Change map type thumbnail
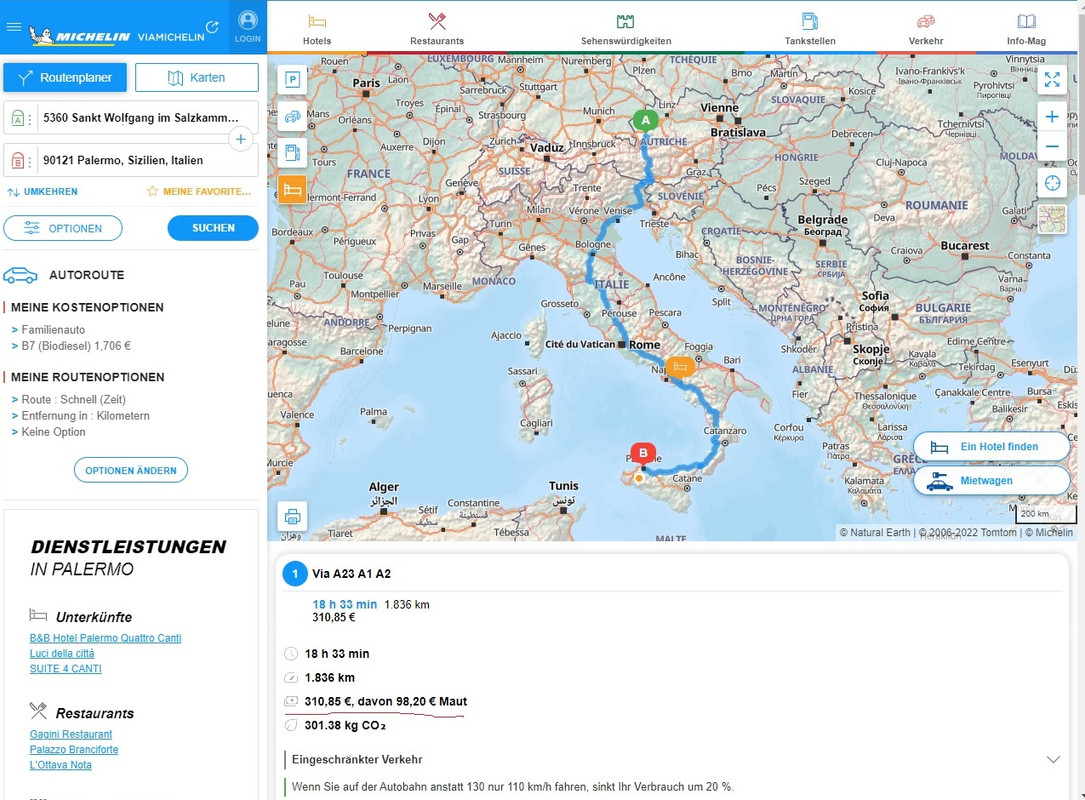Screen dimensions: 1085x800 1052,219
